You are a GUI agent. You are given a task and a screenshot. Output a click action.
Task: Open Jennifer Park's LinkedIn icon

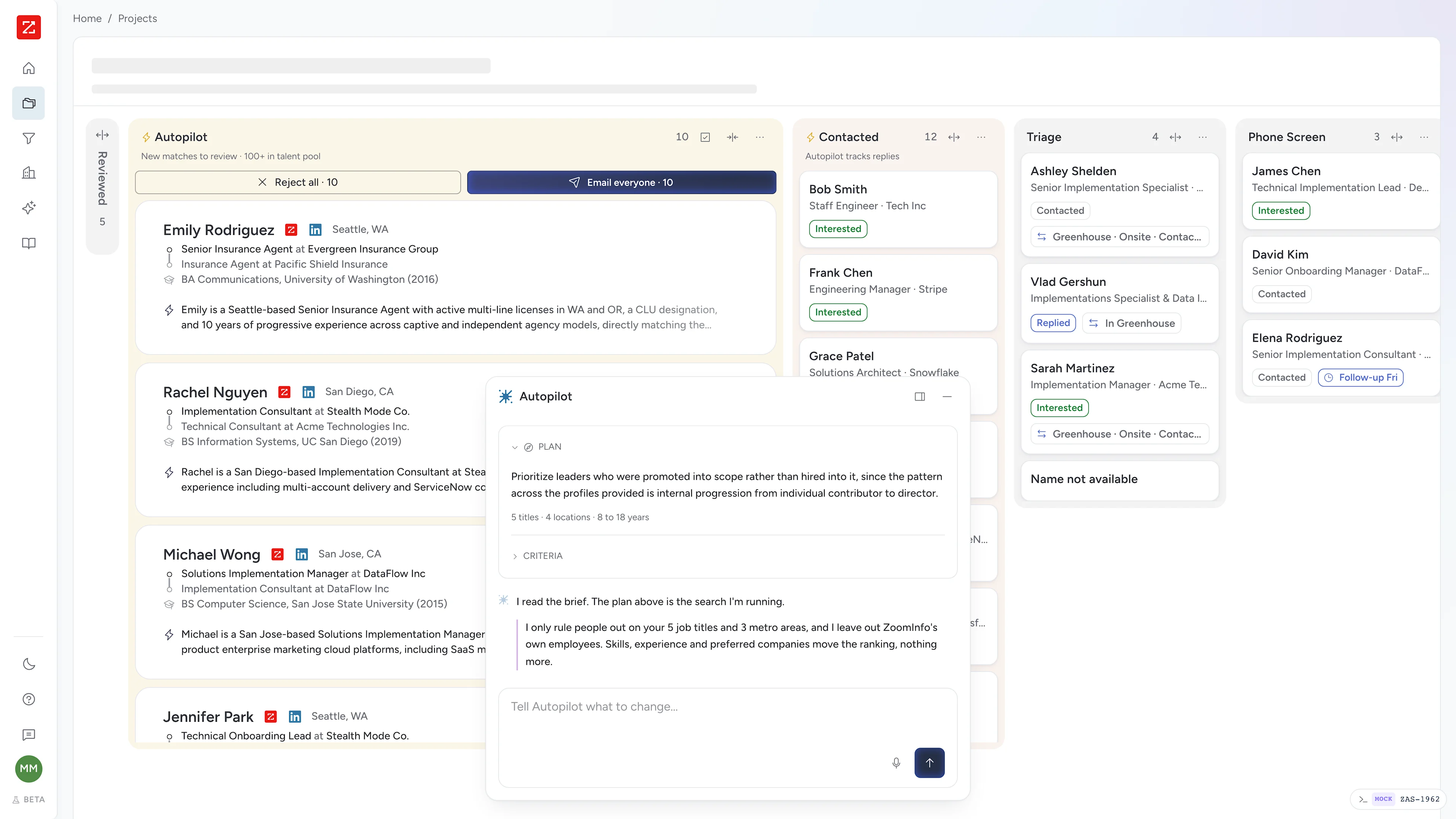(x=295, y=717)
